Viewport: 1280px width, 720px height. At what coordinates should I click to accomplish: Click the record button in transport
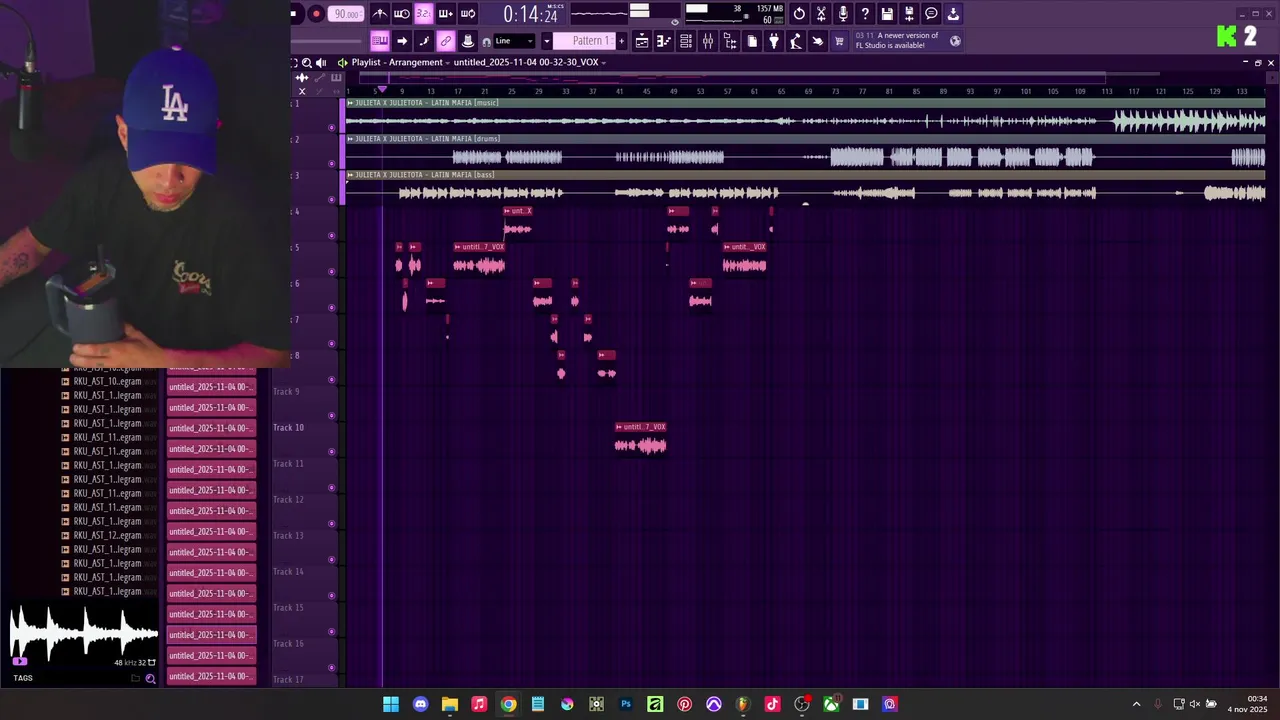point(316,14)
